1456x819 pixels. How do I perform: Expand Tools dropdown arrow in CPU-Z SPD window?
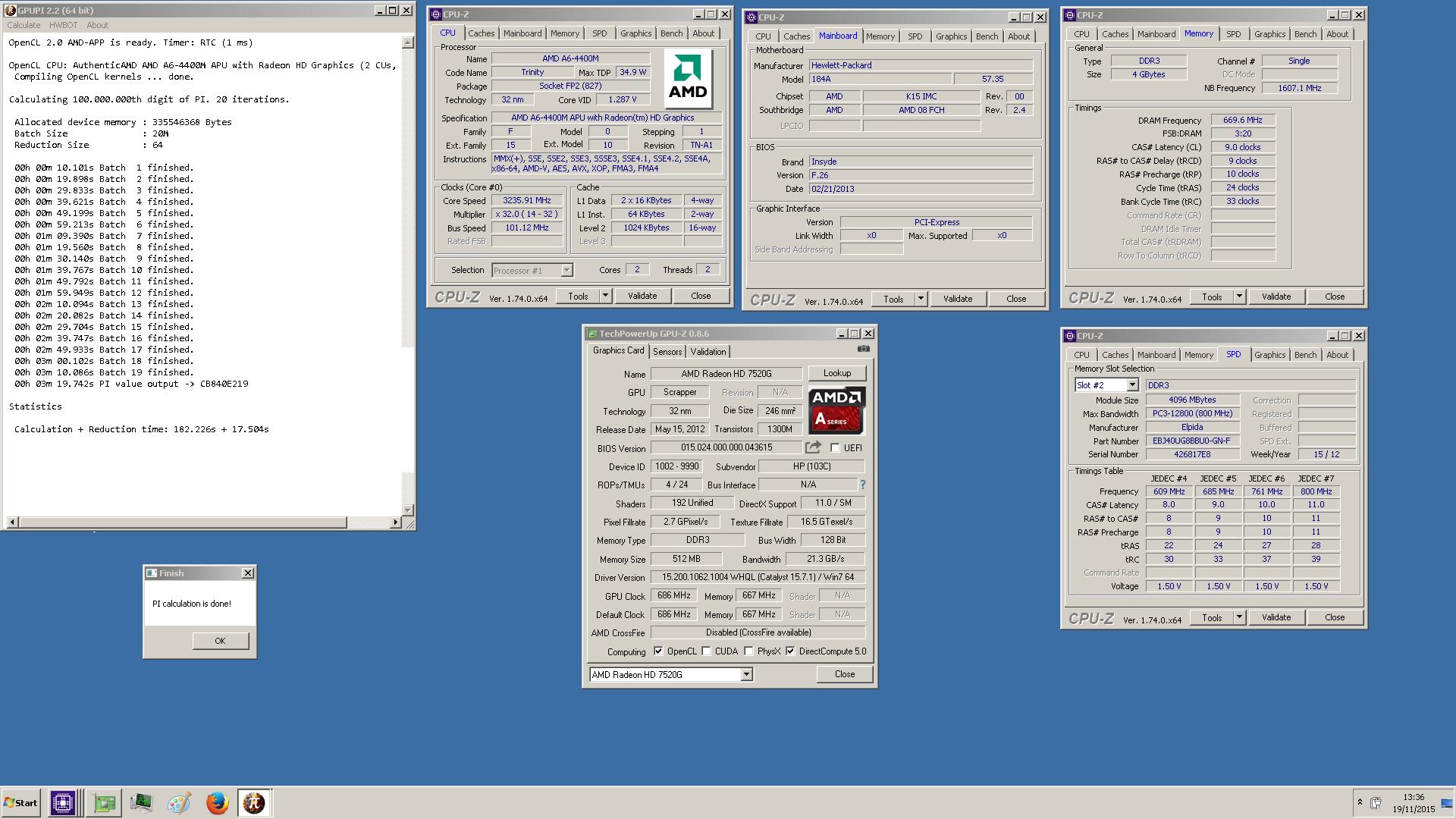coord(1239,617)
